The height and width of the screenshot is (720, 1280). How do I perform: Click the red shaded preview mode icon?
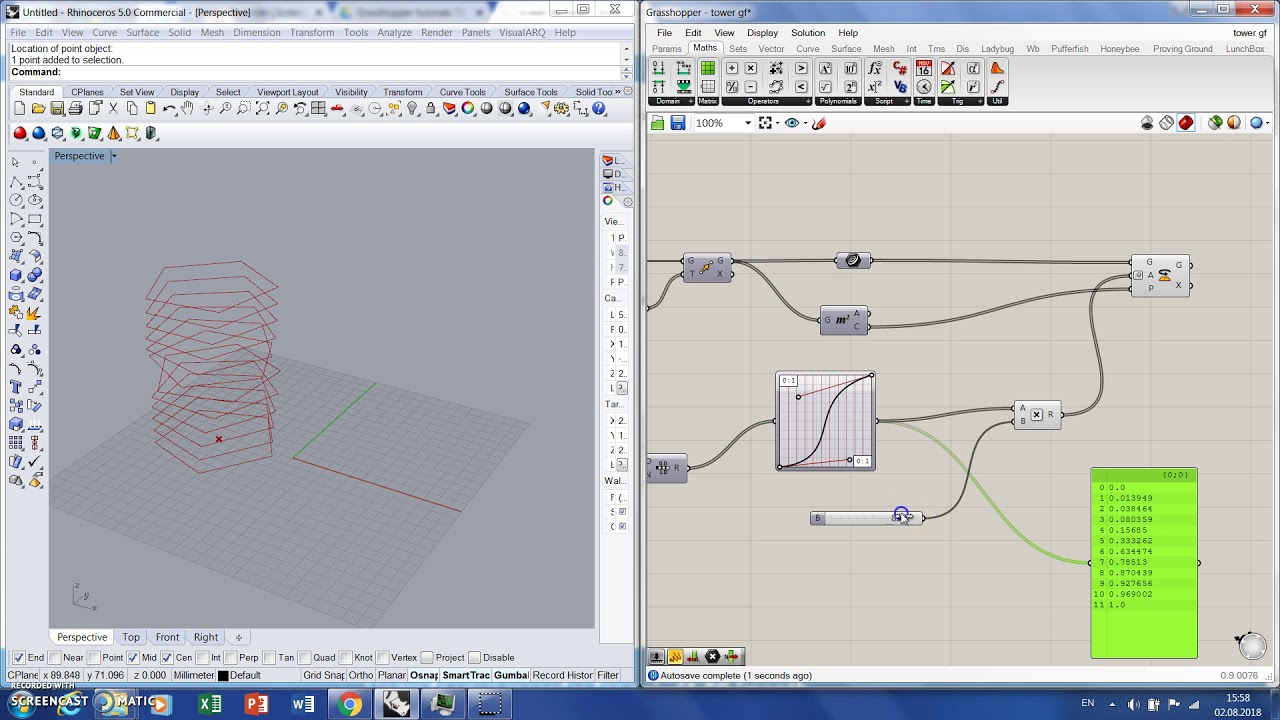coord(1185,123)
